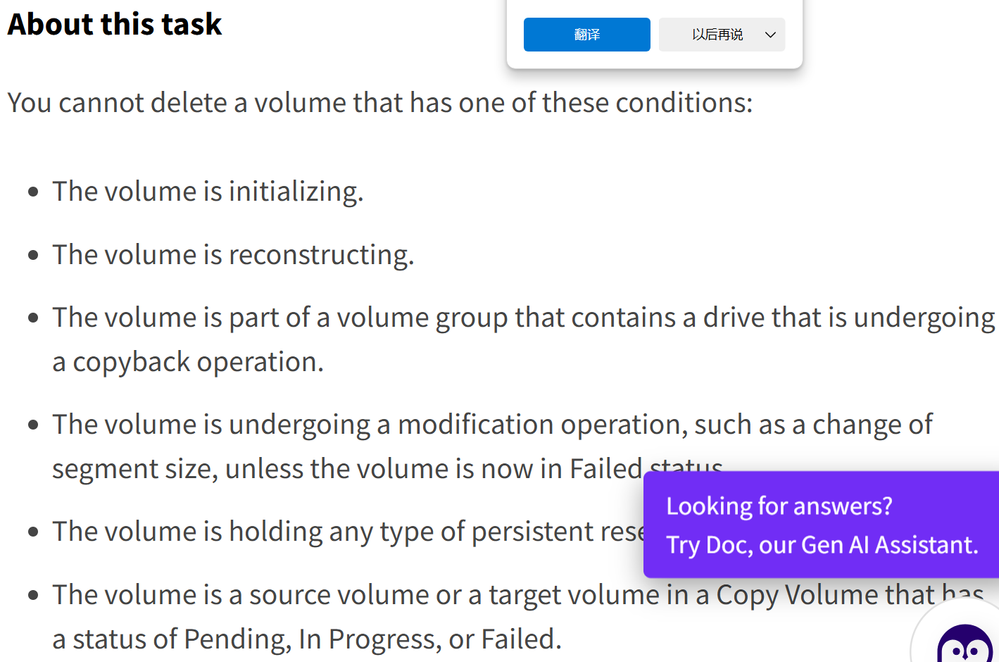The width and height of the screenshot is (999, 662).
Task: Click the About this task heading
Action: [x=115, y=24]
